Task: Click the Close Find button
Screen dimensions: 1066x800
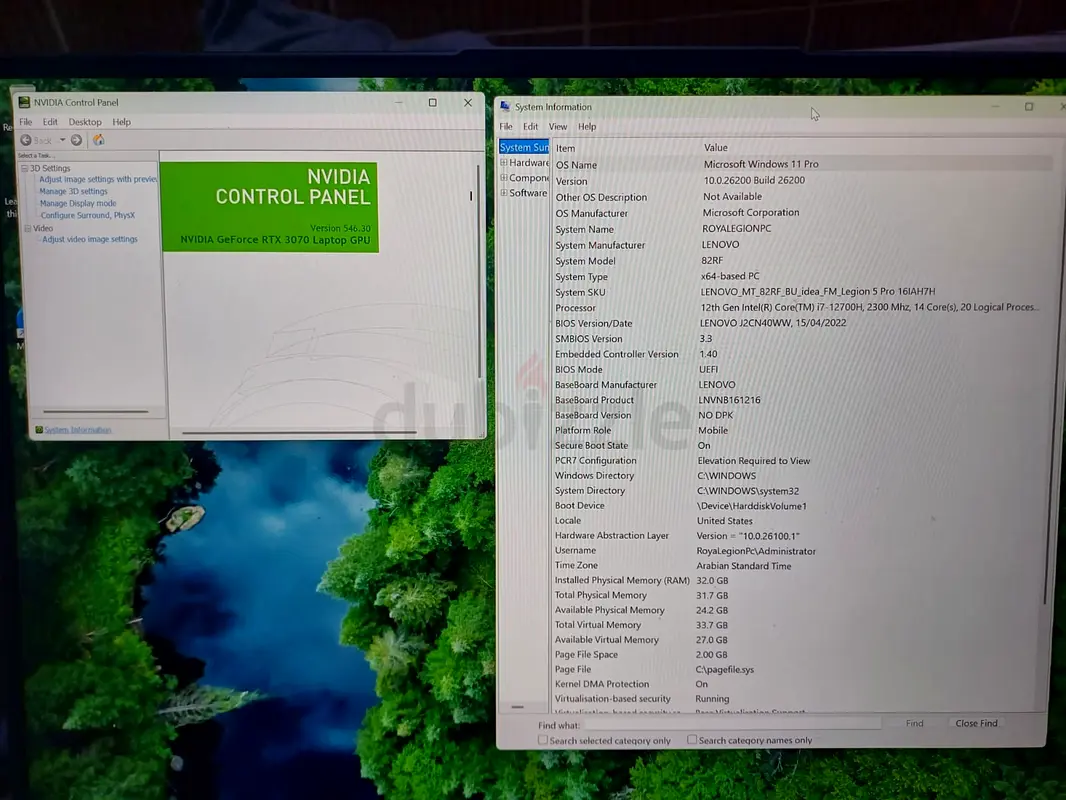Action: 976,723
